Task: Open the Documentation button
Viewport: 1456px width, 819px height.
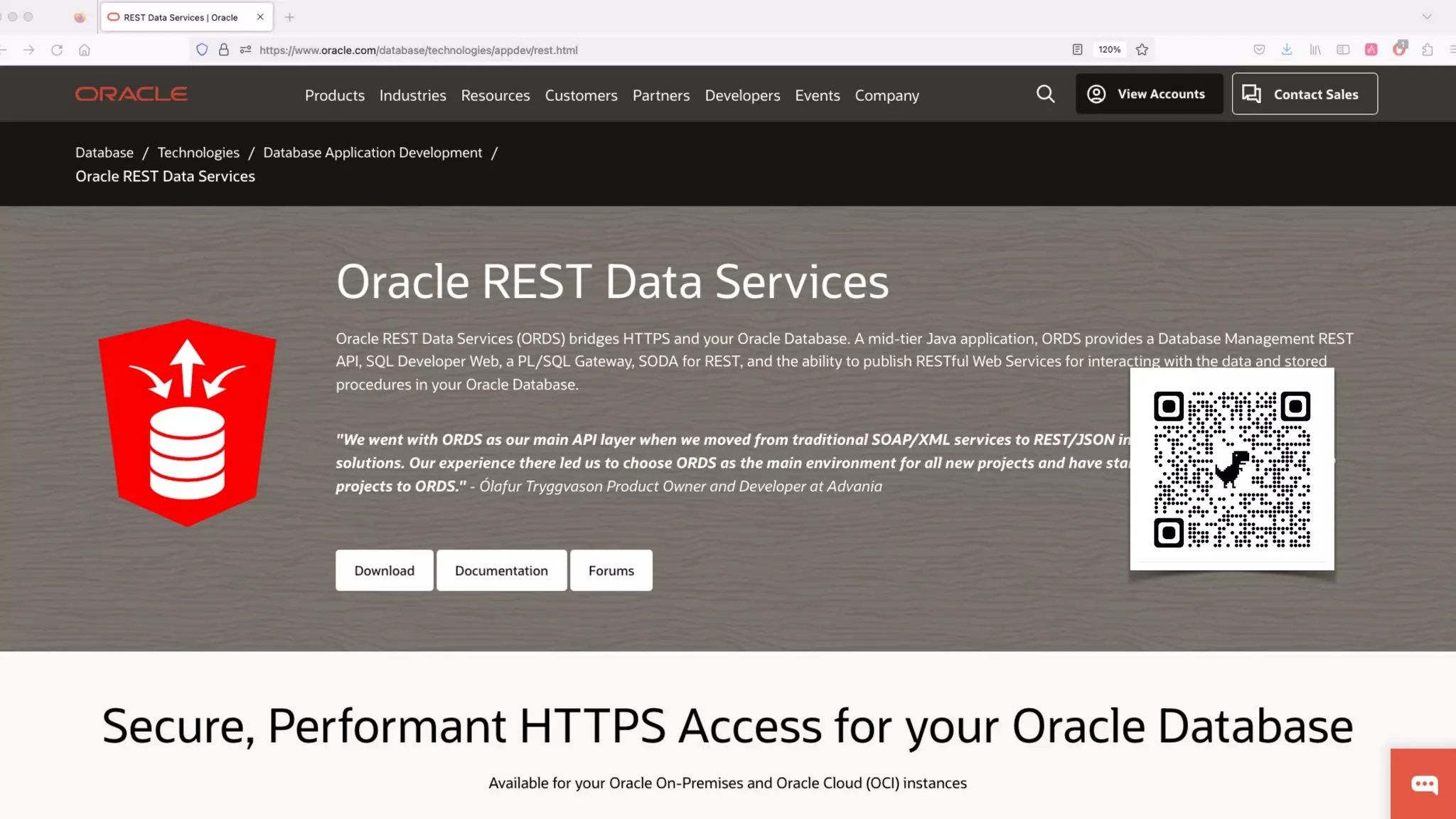Action: click(x=501, y=570)
